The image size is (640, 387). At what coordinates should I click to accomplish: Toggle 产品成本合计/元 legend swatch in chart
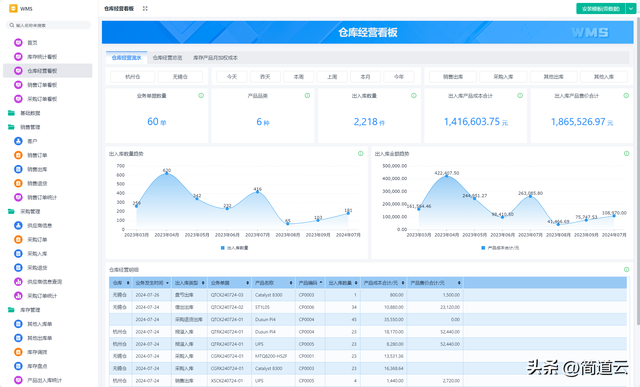(483, 248)
